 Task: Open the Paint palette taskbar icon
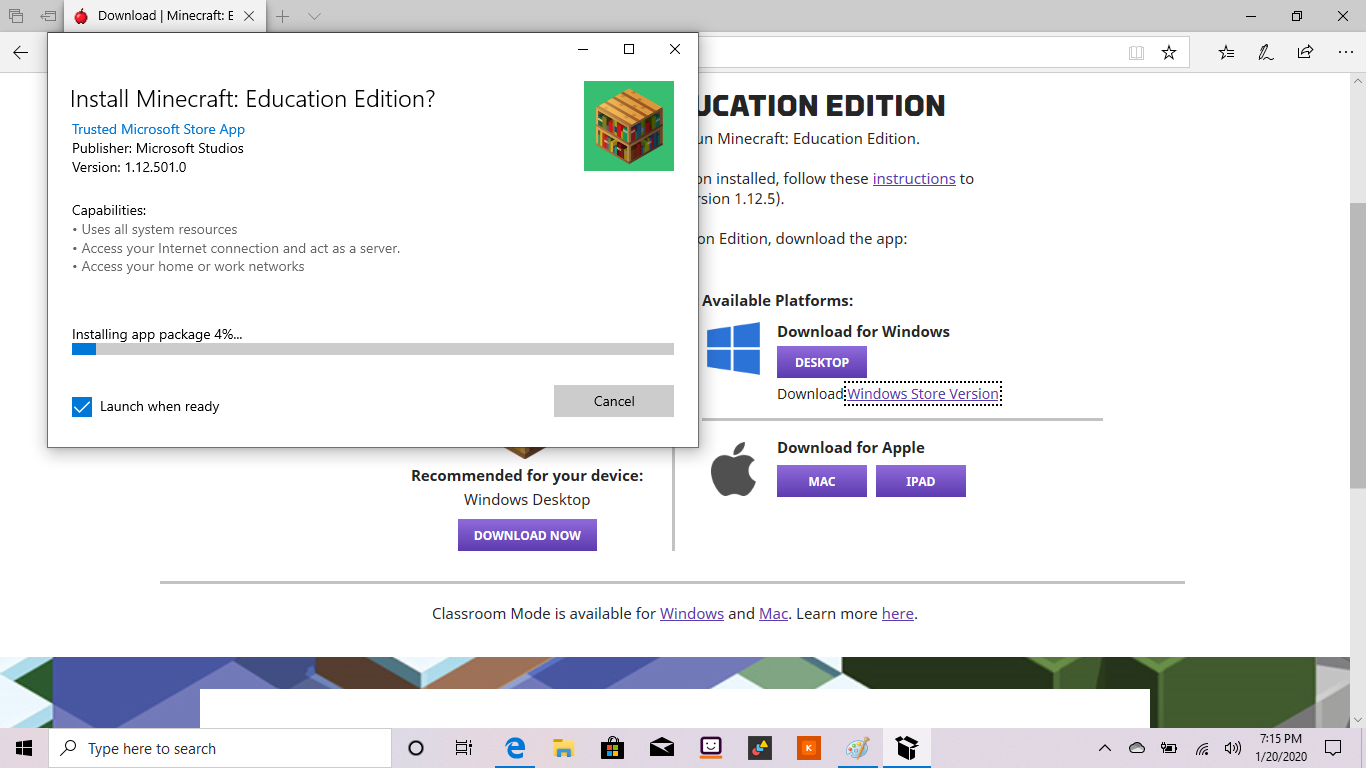click(x=857, y=748)
